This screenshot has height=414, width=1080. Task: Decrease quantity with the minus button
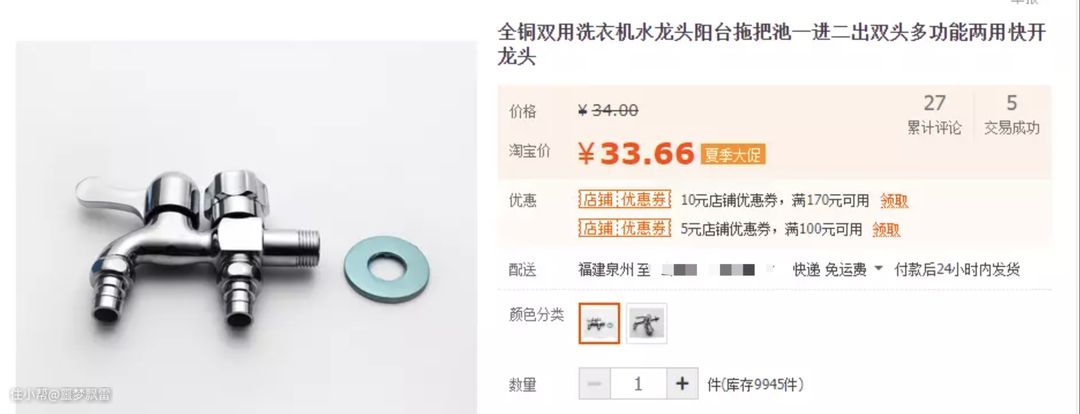(x=595, y=384)
